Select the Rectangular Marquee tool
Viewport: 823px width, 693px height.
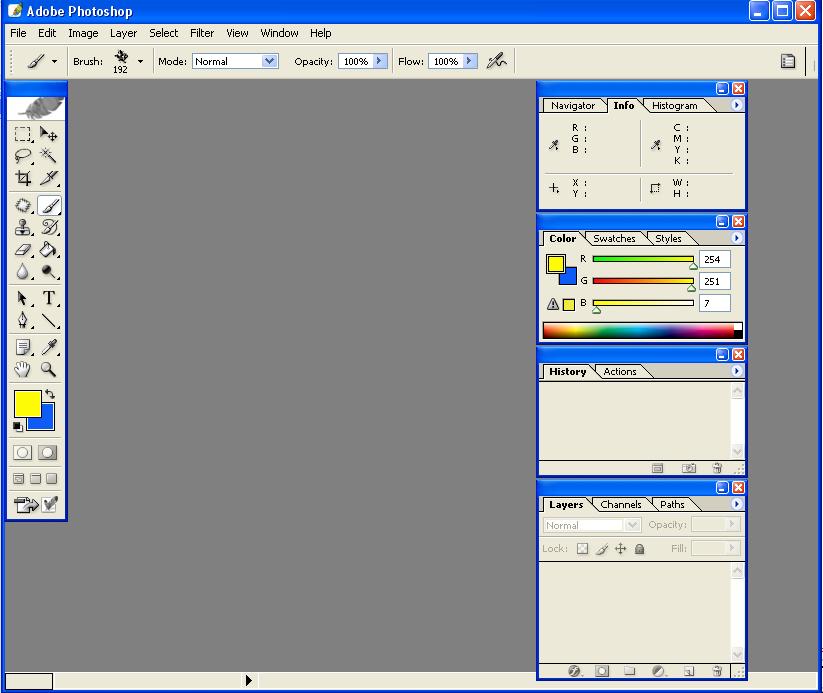[22, 134]
